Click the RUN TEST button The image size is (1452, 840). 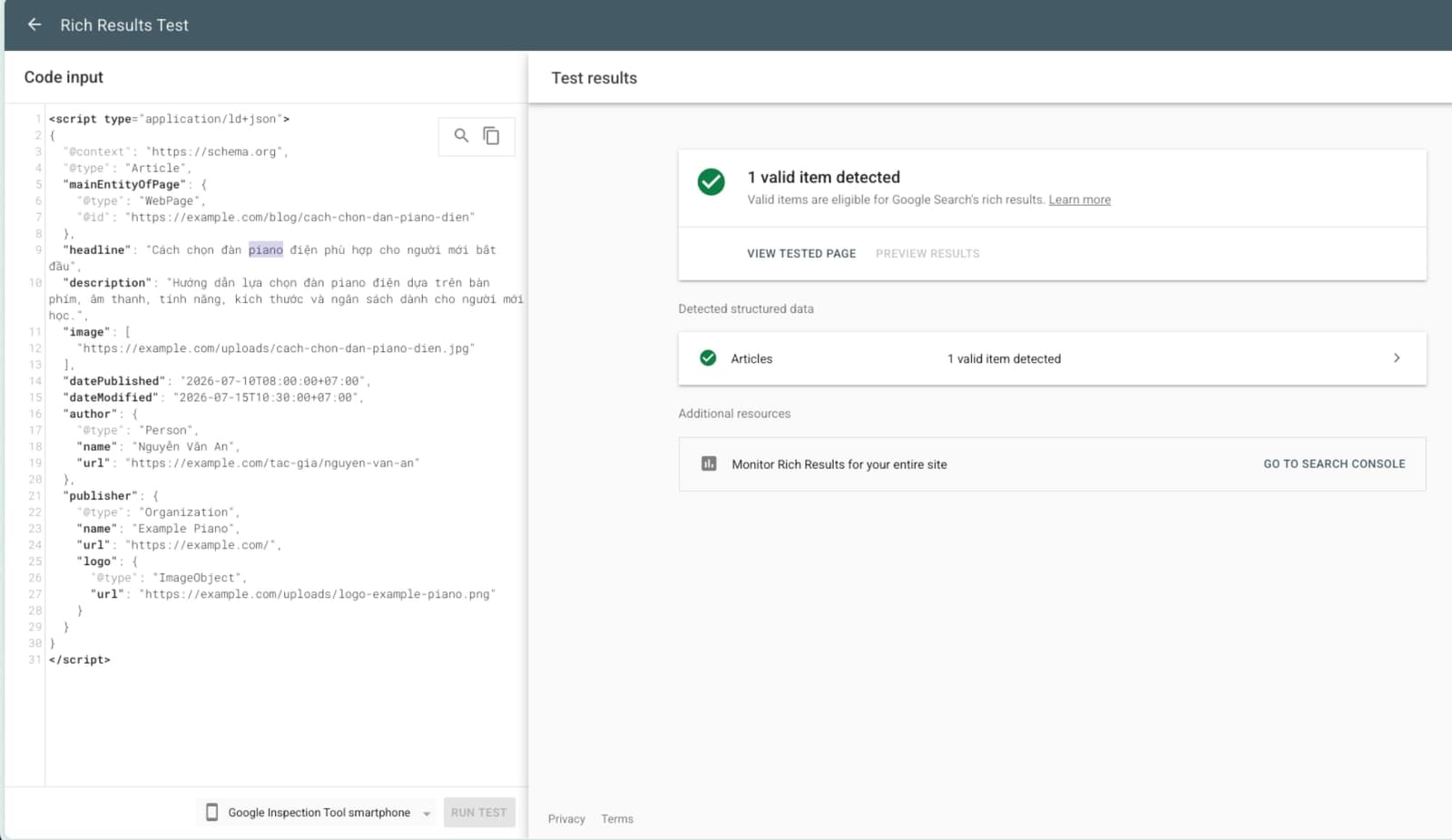479,812
